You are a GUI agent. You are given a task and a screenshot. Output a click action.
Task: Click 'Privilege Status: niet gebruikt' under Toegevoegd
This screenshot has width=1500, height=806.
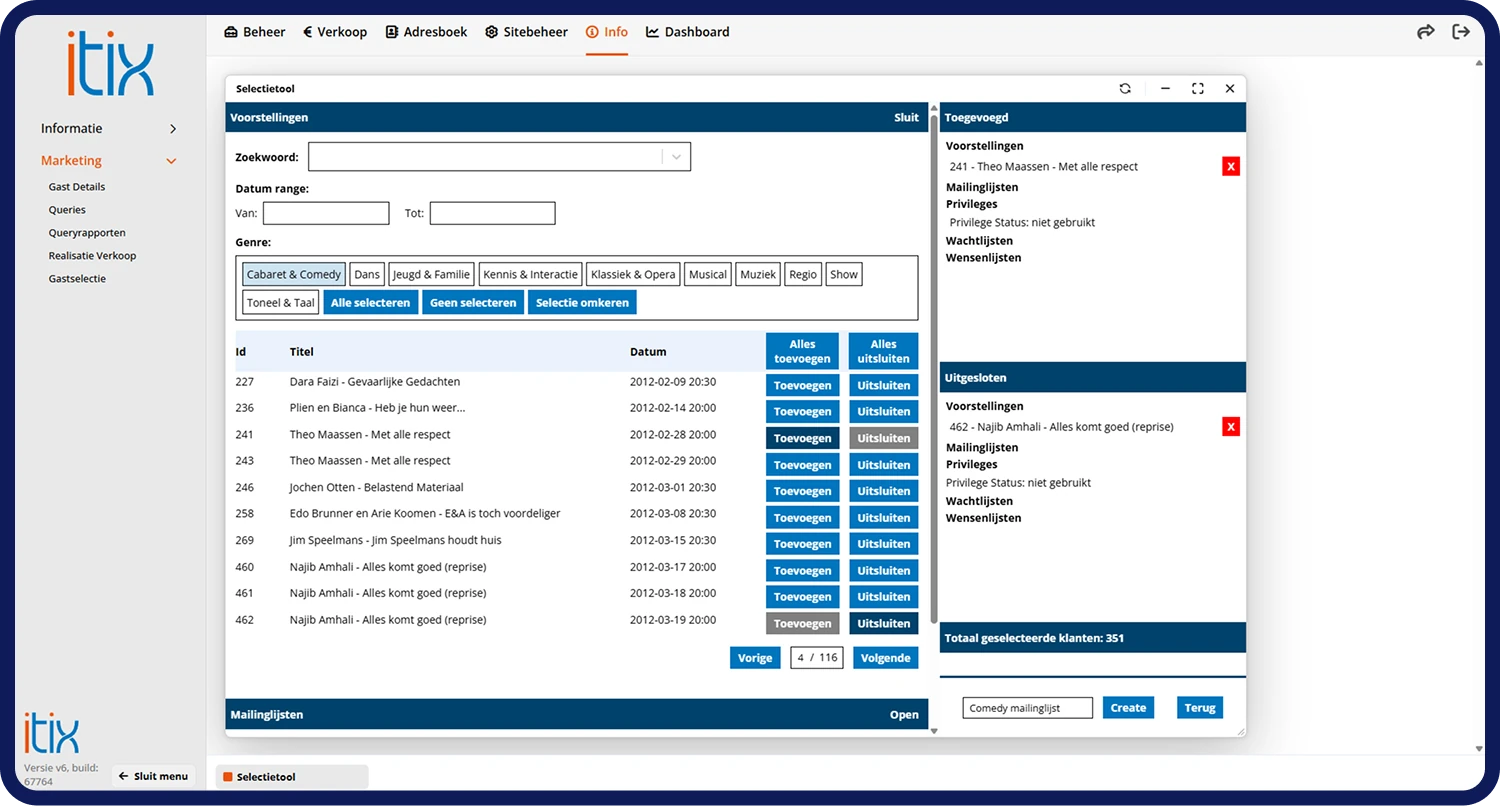tap(1022, 222)
